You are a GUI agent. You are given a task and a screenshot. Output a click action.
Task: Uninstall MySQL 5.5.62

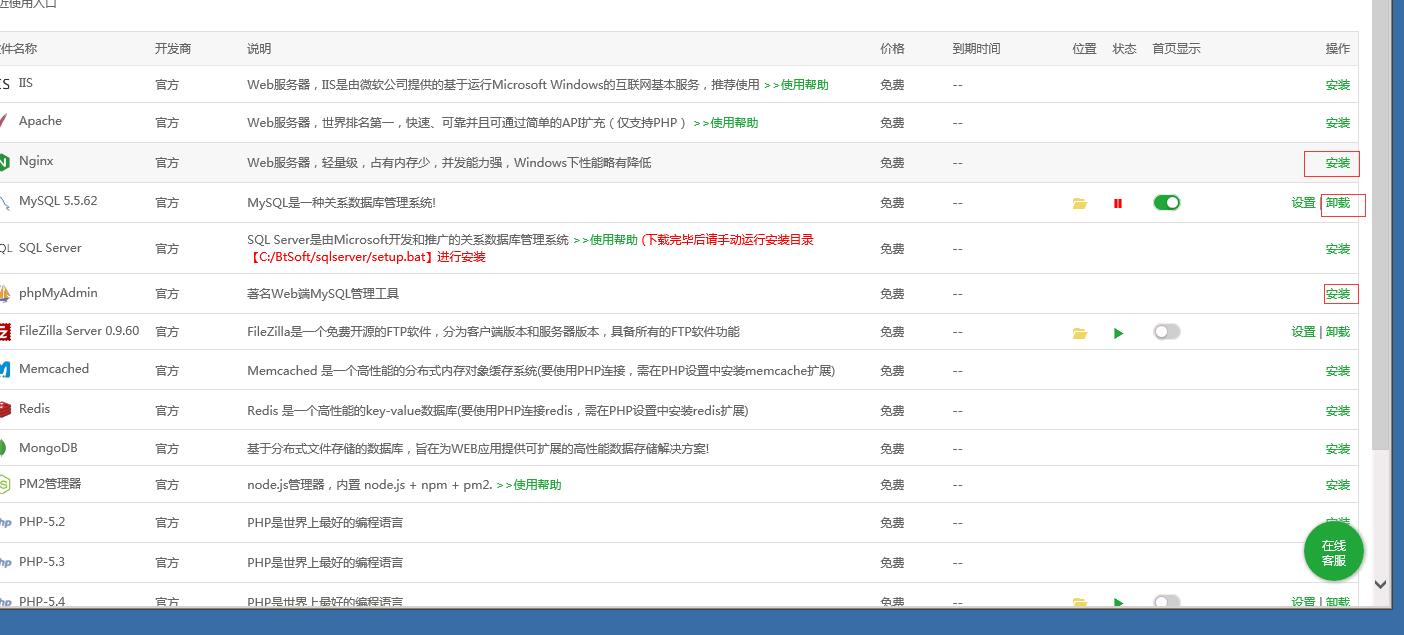(x=1337, y=203)
